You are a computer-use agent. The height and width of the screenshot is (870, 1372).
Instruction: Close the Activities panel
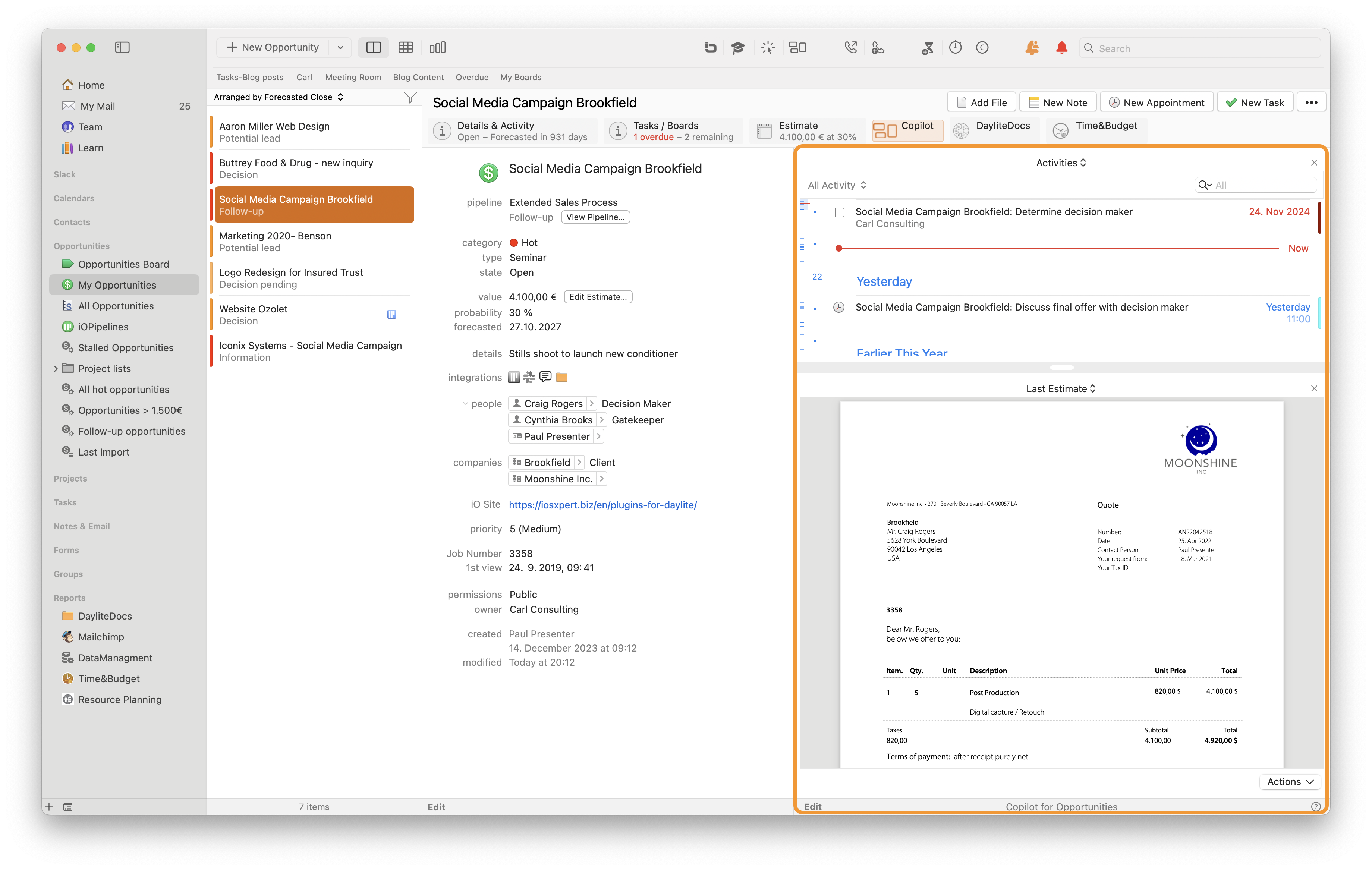[x=1314, y=163]
